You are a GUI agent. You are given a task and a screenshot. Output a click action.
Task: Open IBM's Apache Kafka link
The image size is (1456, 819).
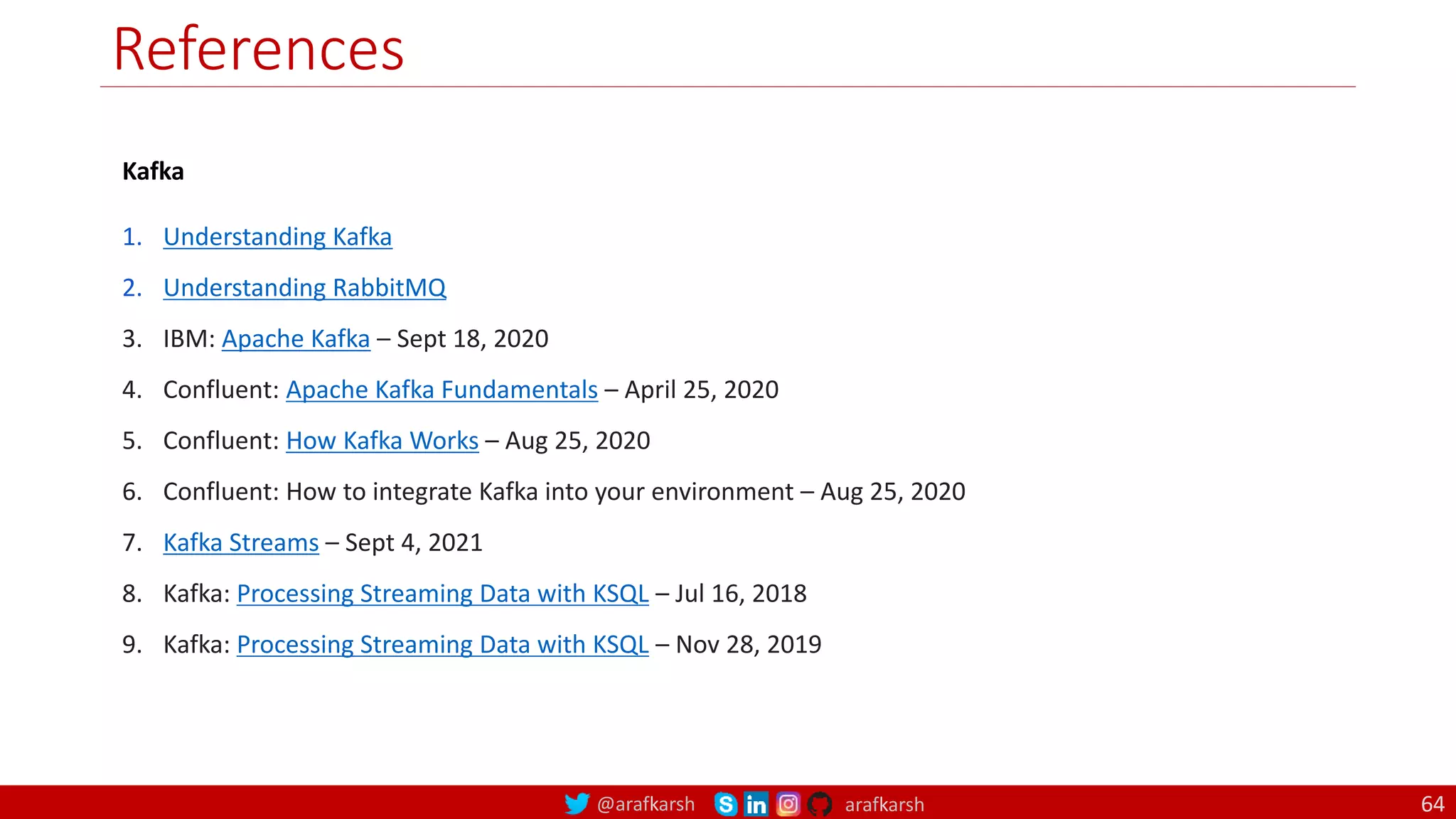[x=296, y=339]
